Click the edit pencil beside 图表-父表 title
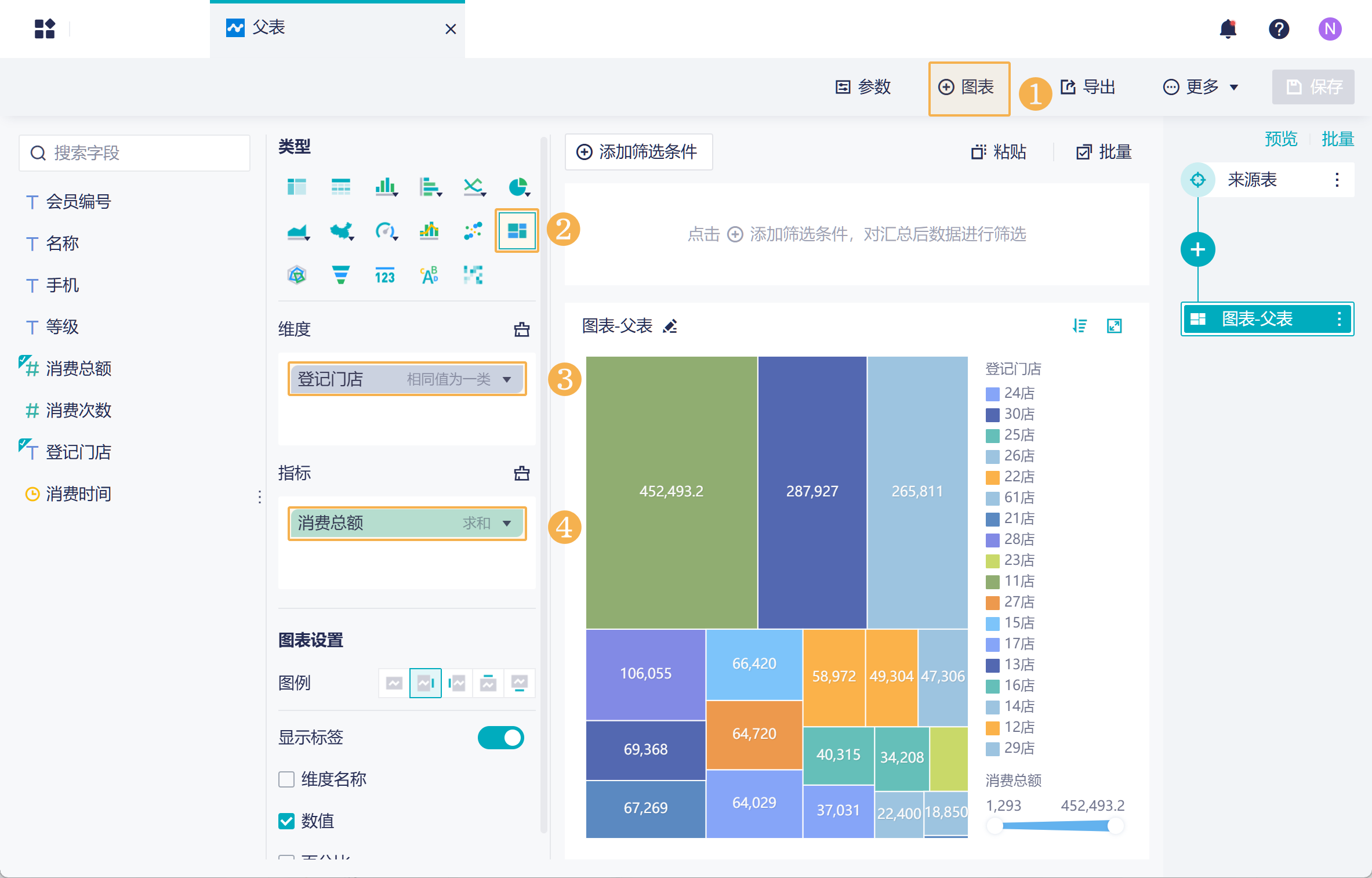The image size is (1372, 878). 670,326
